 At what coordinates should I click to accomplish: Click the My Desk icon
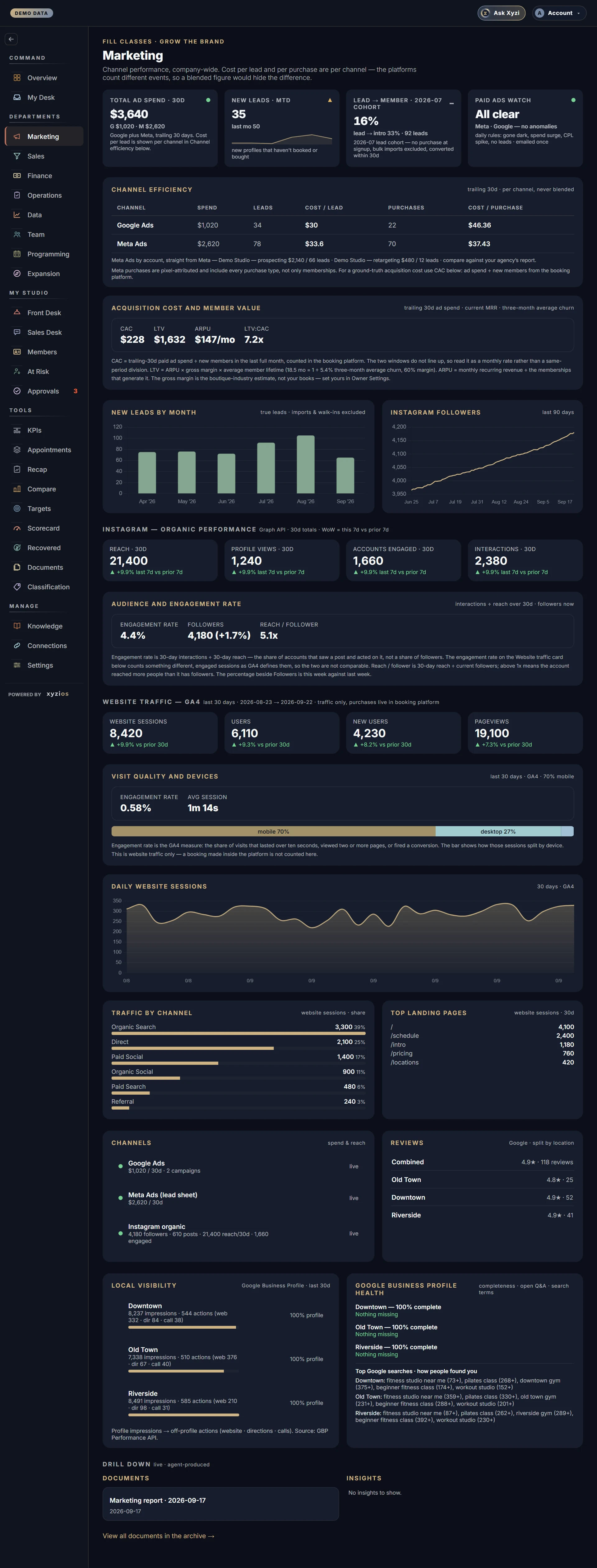coord(17,97)
